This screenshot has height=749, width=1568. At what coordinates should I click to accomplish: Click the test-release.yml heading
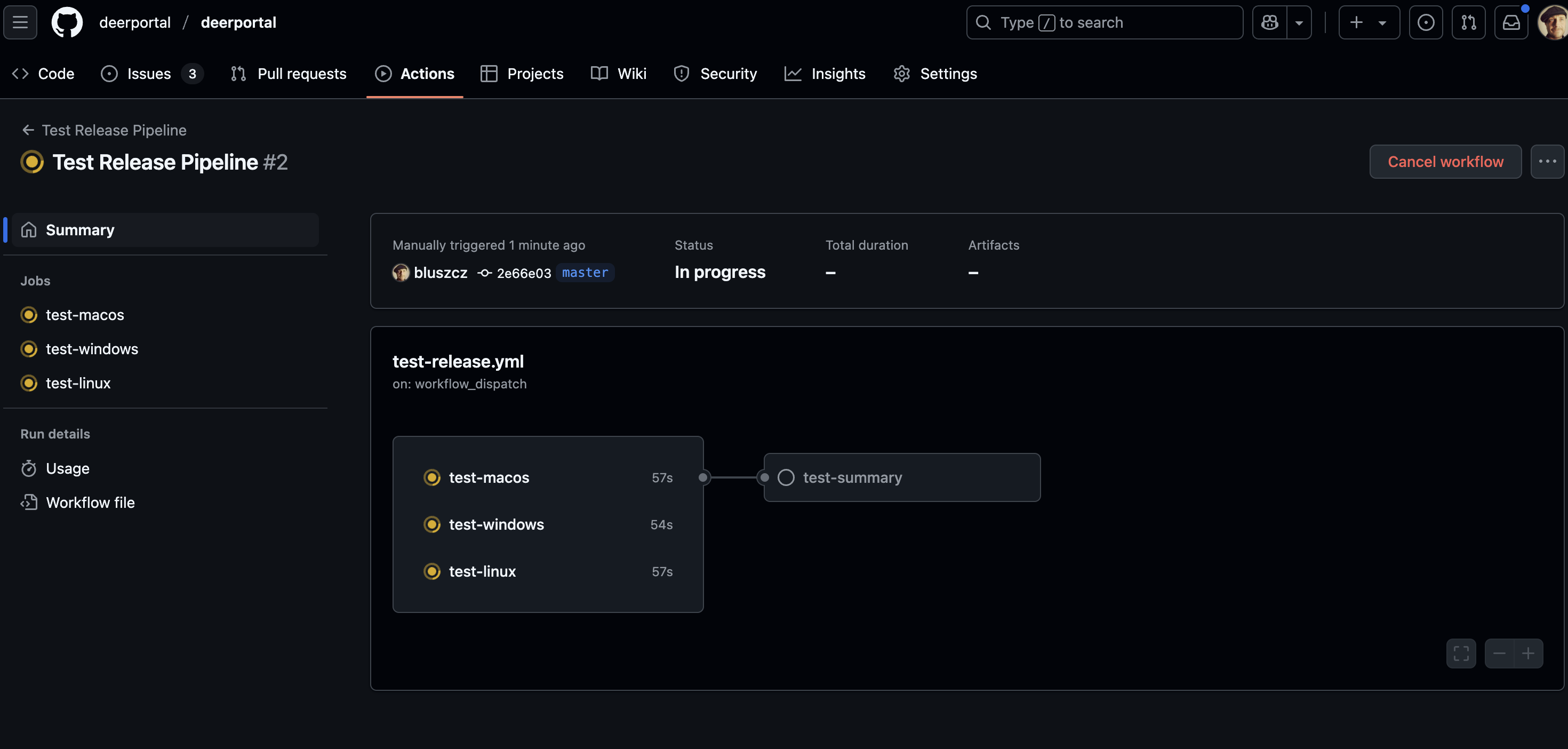(x=458, y=362)
